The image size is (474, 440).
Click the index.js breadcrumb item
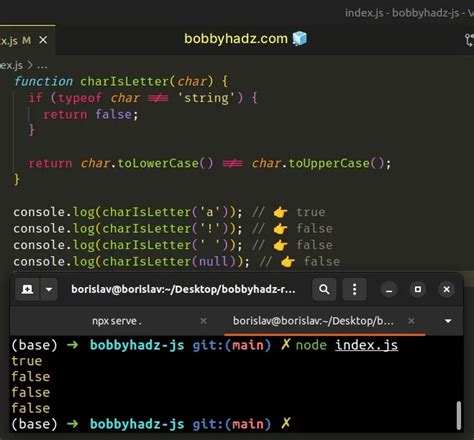coord(12,65)
